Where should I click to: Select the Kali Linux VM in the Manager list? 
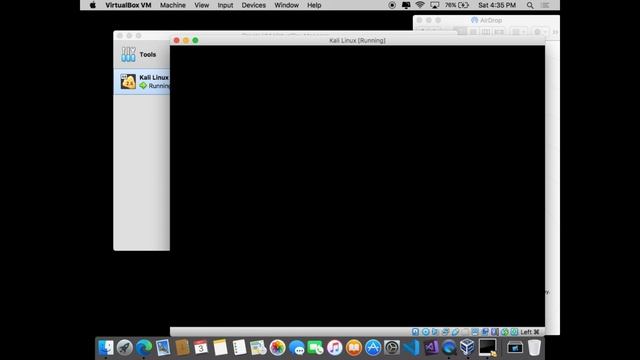(x=142, y=82)
